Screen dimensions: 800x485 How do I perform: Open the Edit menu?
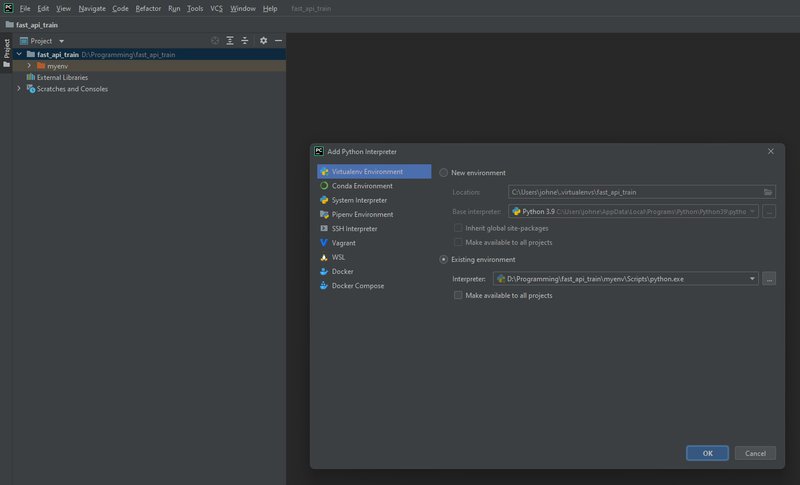coord(43,8)
